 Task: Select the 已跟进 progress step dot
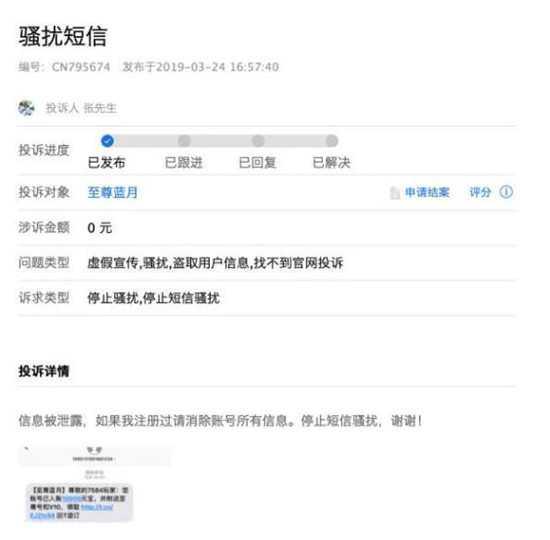(185, 141)
